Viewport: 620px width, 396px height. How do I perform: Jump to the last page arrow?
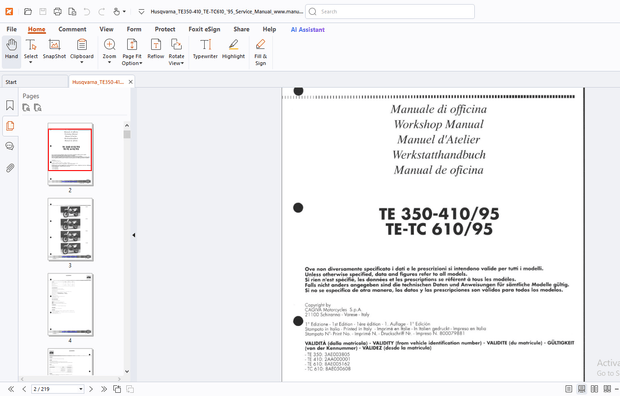pos(104,389)
